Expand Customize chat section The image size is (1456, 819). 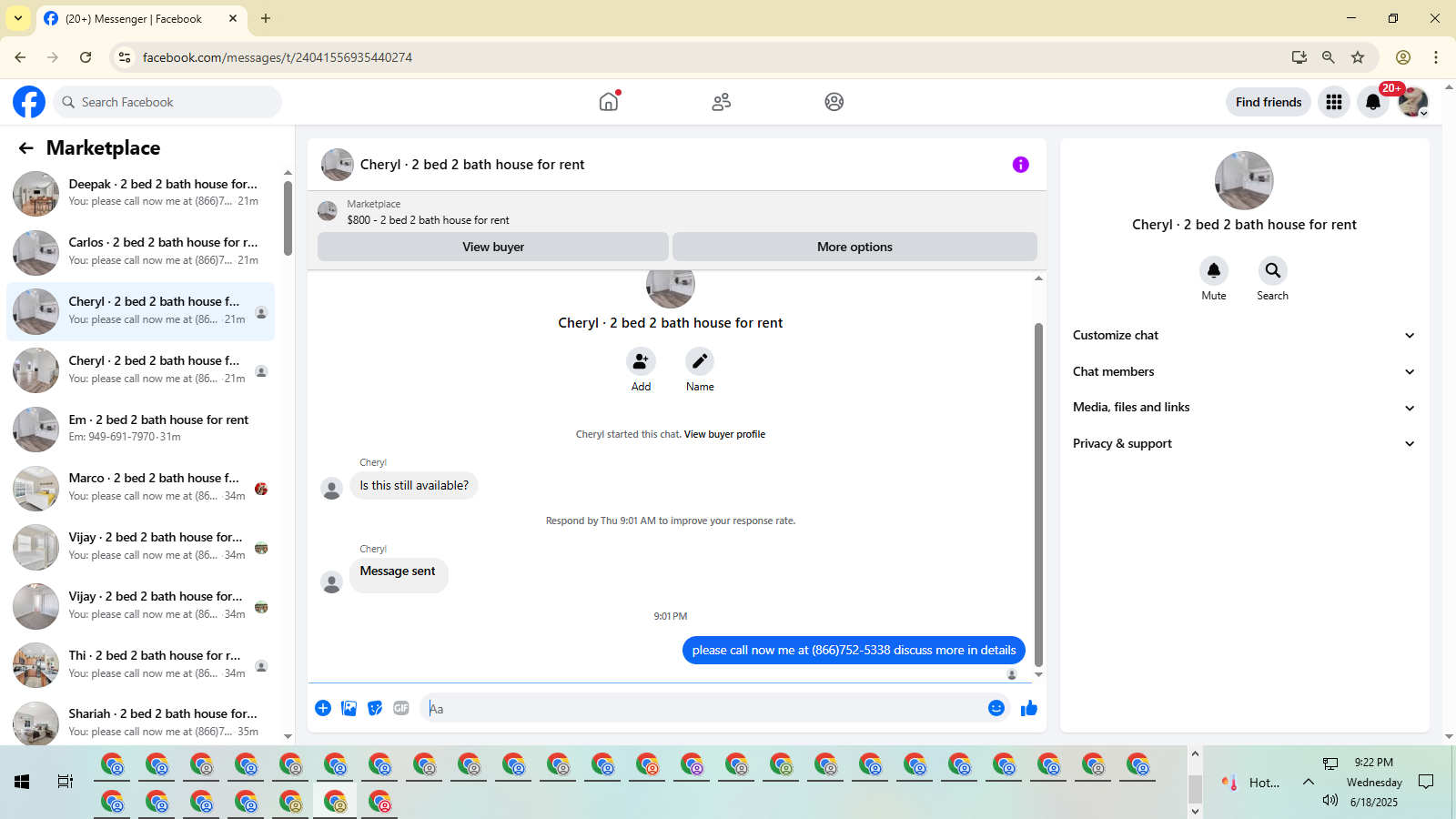click(1244, 336)
